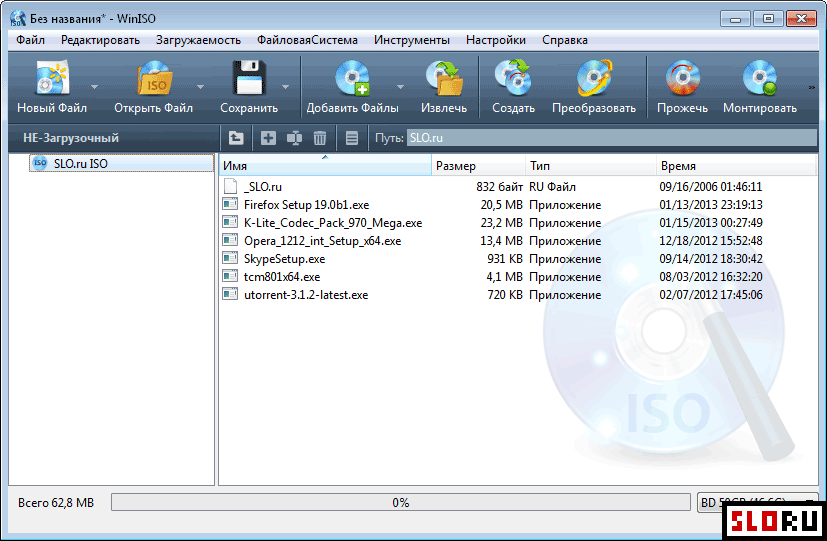Click the list view properties icon

click(352, 138)
